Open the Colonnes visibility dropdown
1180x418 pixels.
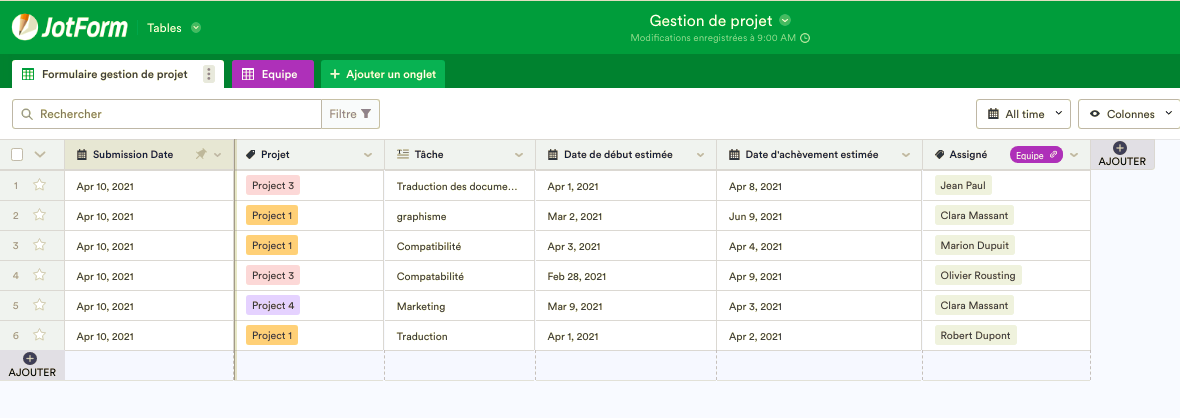point(1129,114)
